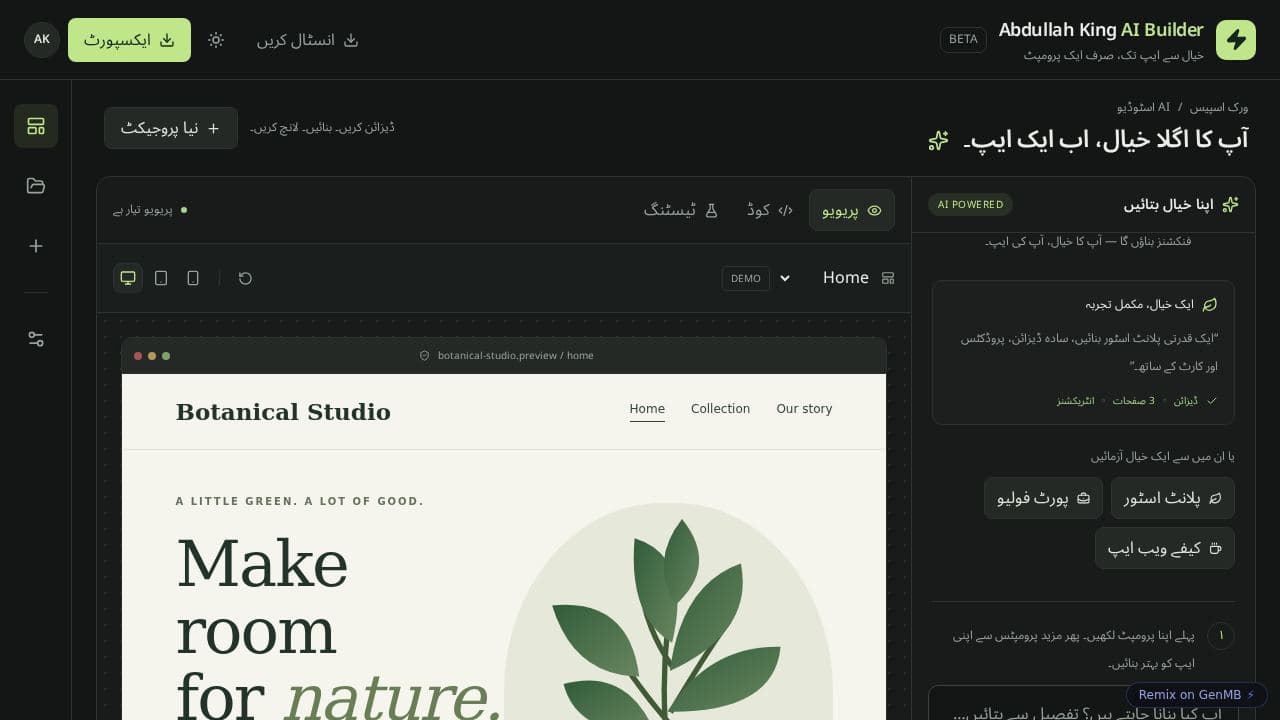Image resolution: width=1280 pixels, height=720 pixels.
Task: Click the page layout icon beside Home
Action: click(888, 278)
